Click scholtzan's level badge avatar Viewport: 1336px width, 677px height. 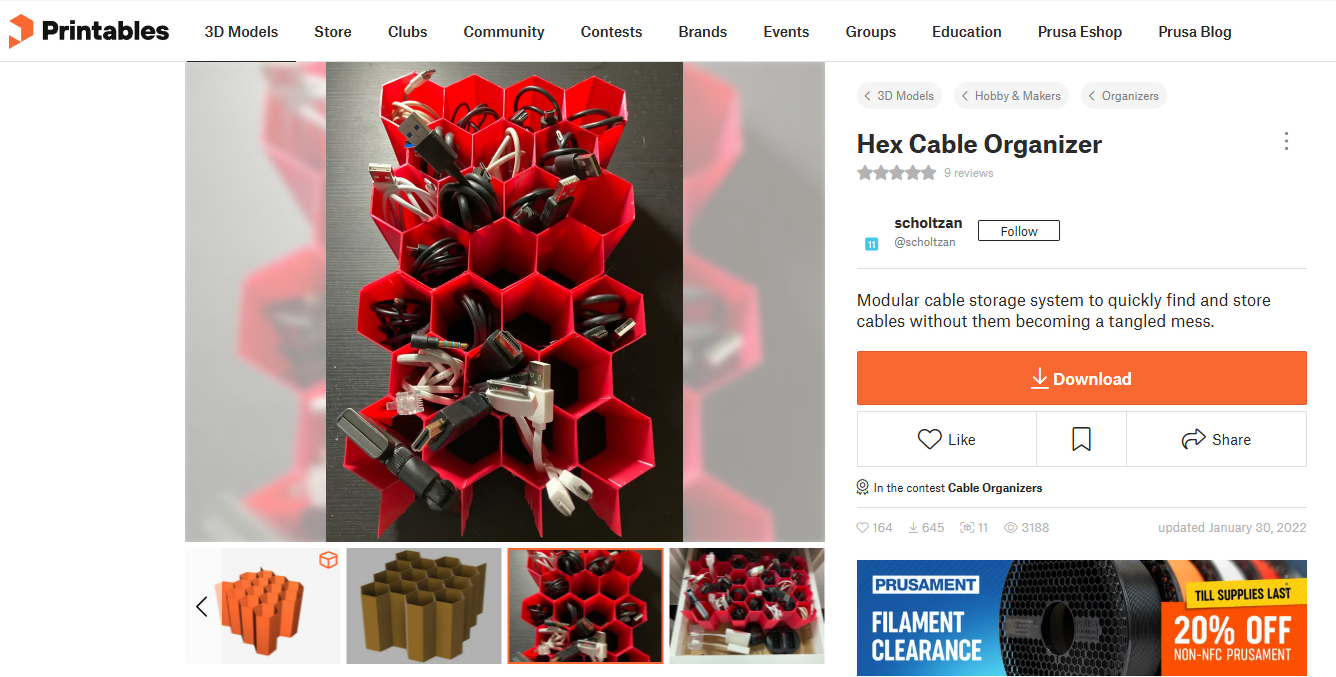(871, 244)
